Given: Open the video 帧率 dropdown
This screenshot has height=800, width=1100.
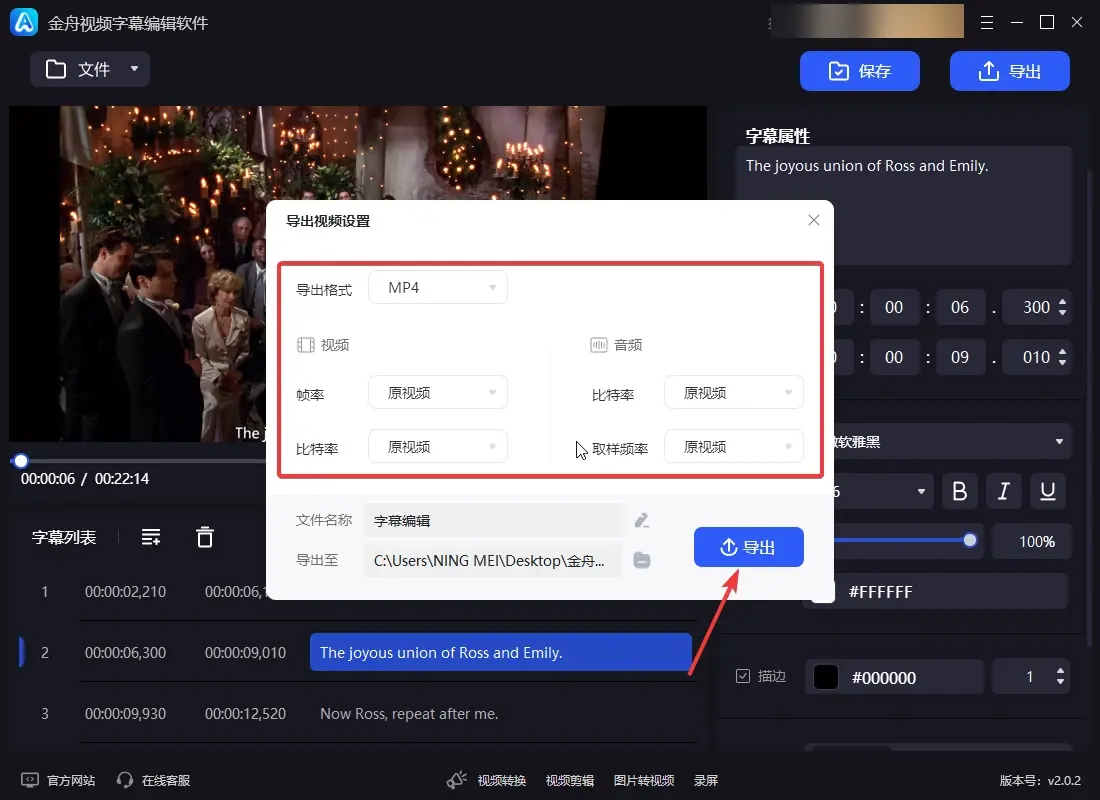Looking at the screenshot, I should [x=438, y=393].
